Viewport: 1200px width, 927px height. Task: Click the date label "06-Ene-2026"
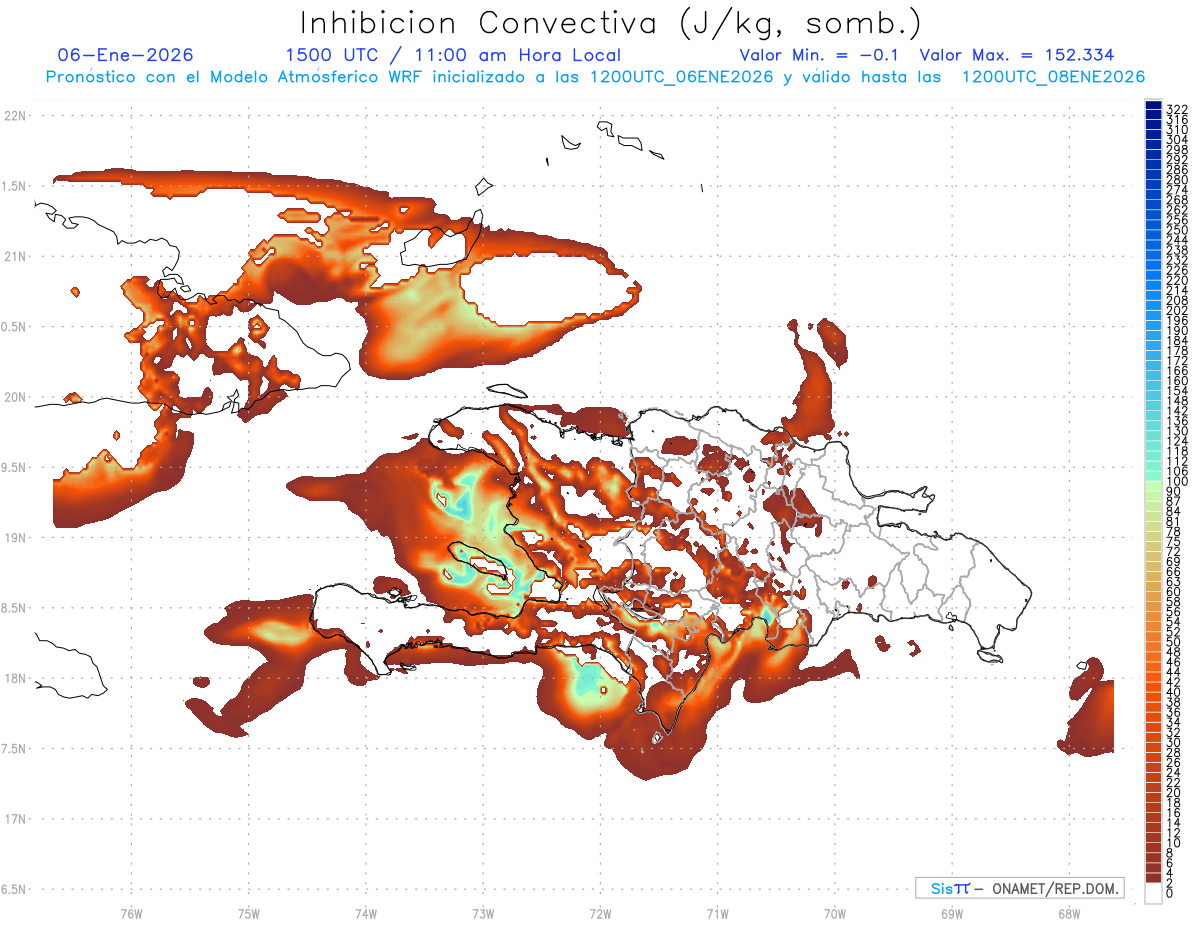[x=126, y=55]
